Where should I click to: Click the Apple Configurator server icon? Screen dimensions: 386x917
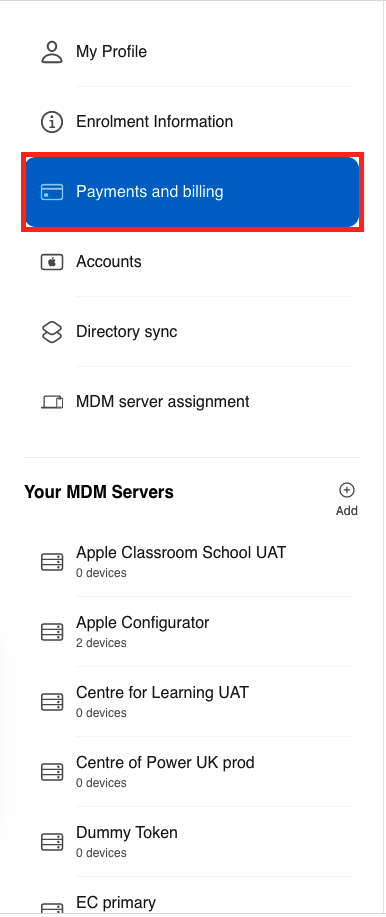(51, 632)
